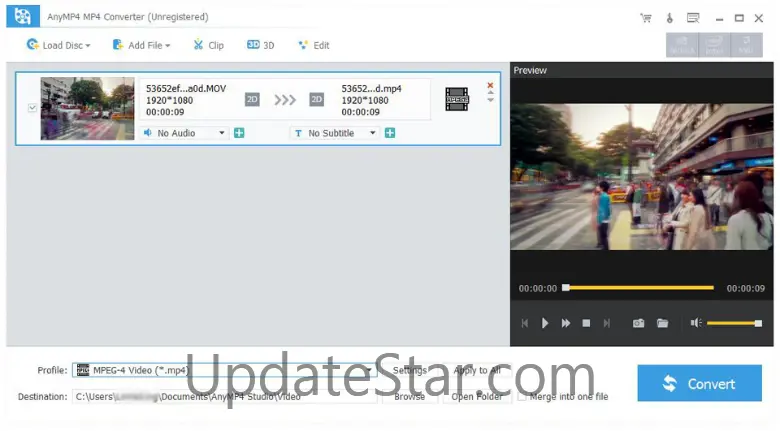
Task: Add a subtitle with plus icon
Action: tap(390, 133)
